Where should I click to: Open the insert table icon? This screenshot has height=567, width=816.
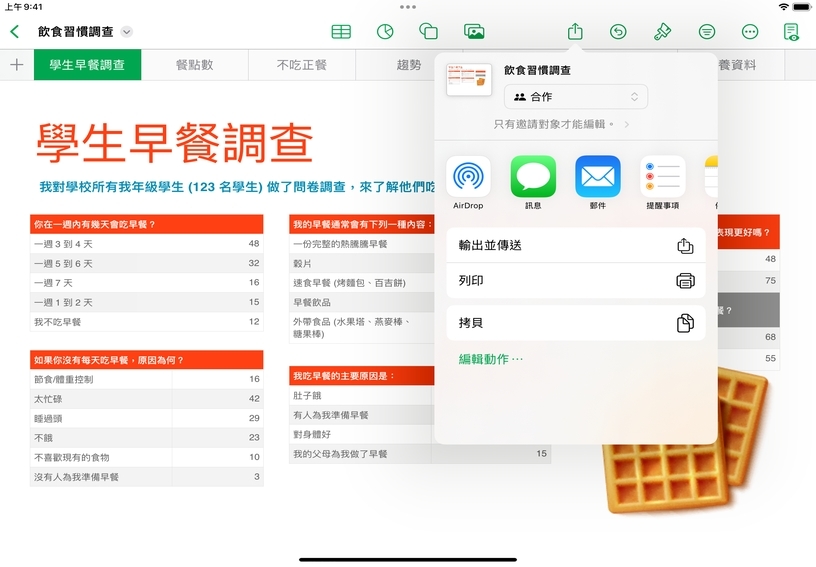click(341, 32)
